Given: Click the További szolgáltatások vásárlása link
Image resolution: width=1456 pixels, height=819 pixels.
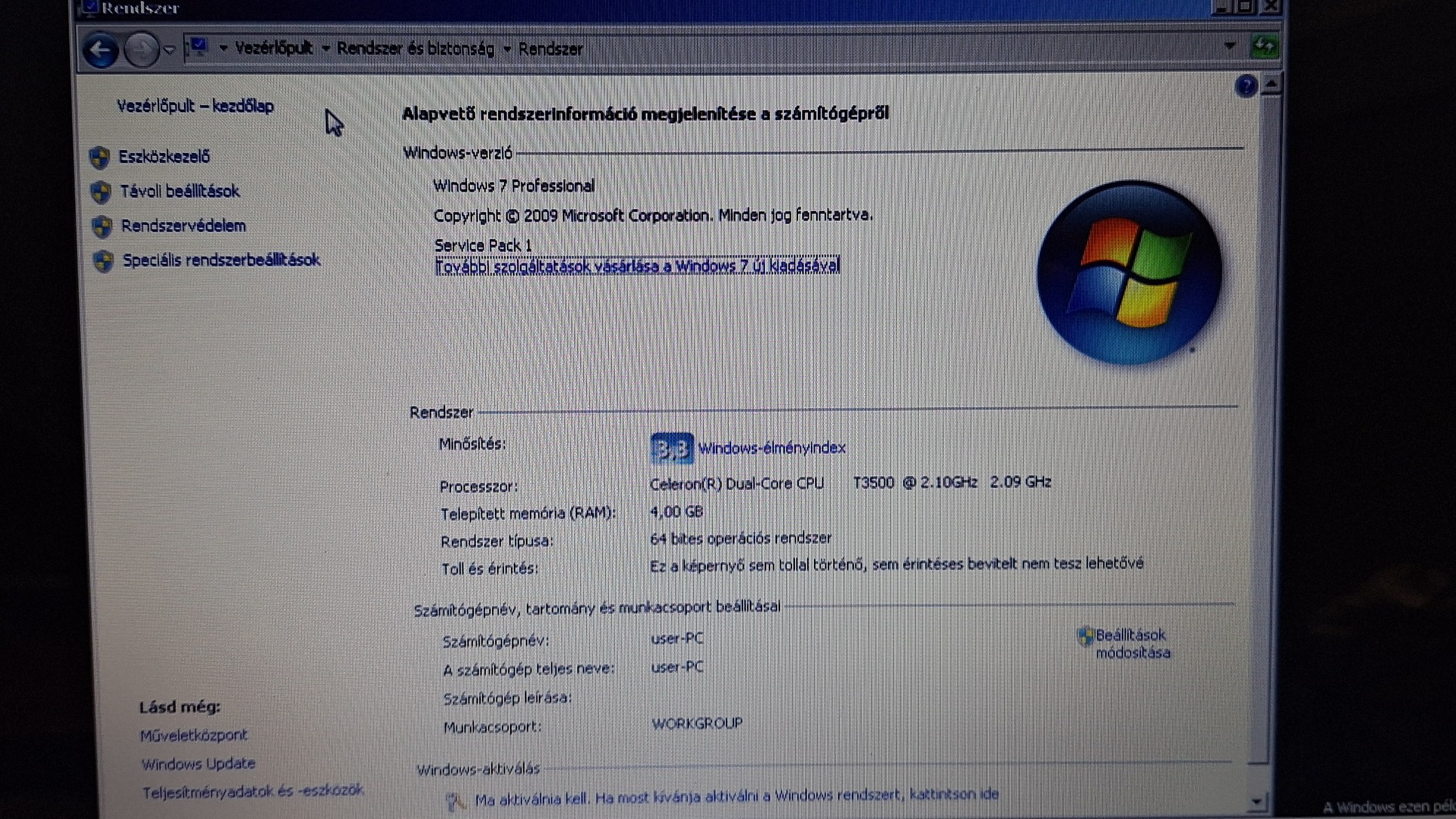Looking at the screenshot, I should [637, 266].
